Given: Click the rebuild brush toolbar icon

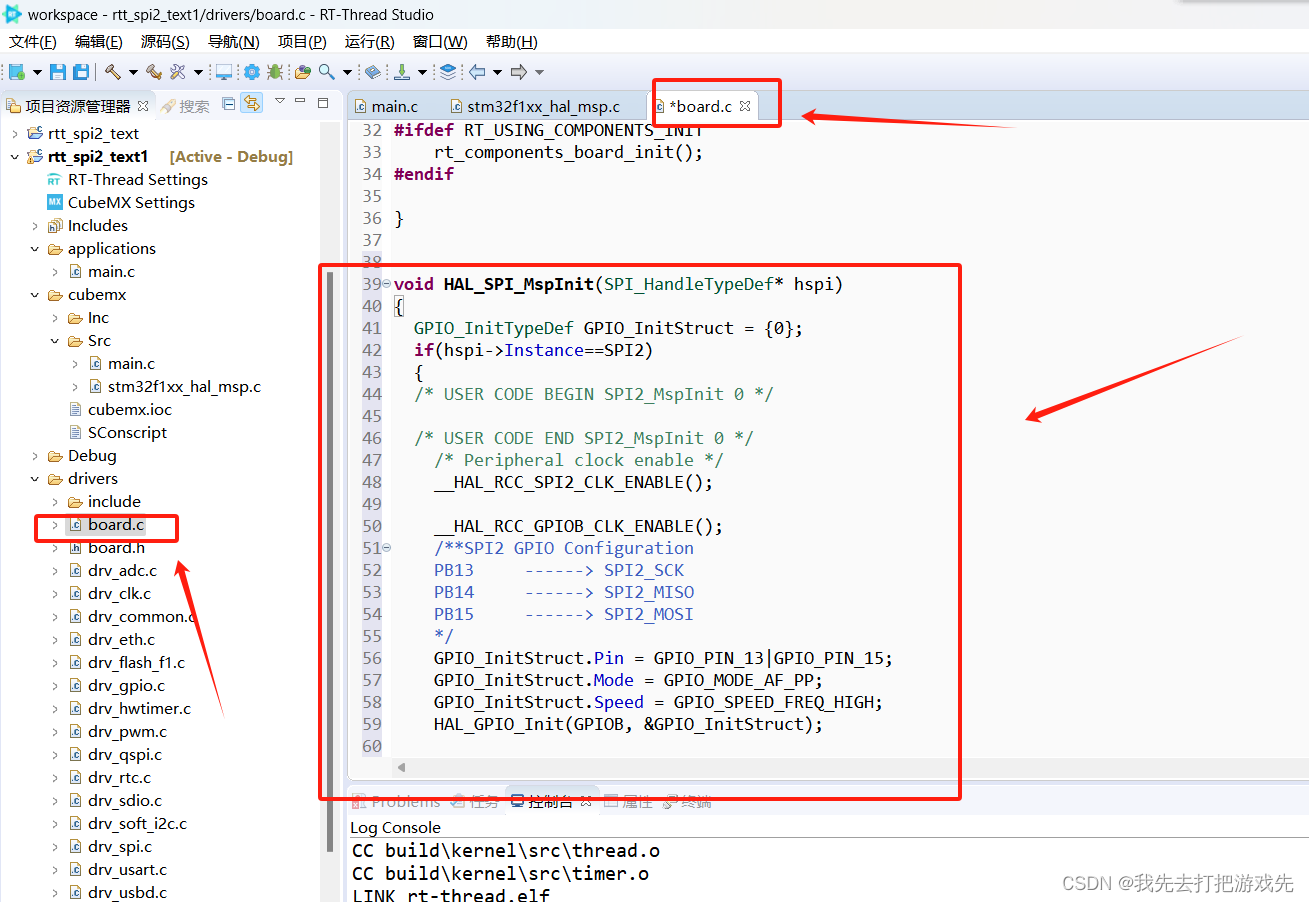Looking at the screenshot, I should (x=153, y=72).
